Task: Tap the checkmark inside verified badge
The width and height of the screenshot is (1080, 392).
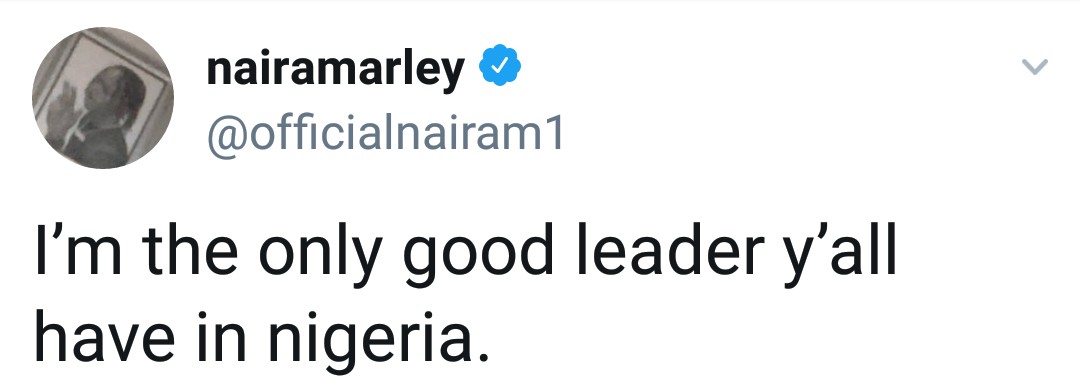Action: (500, 65)
